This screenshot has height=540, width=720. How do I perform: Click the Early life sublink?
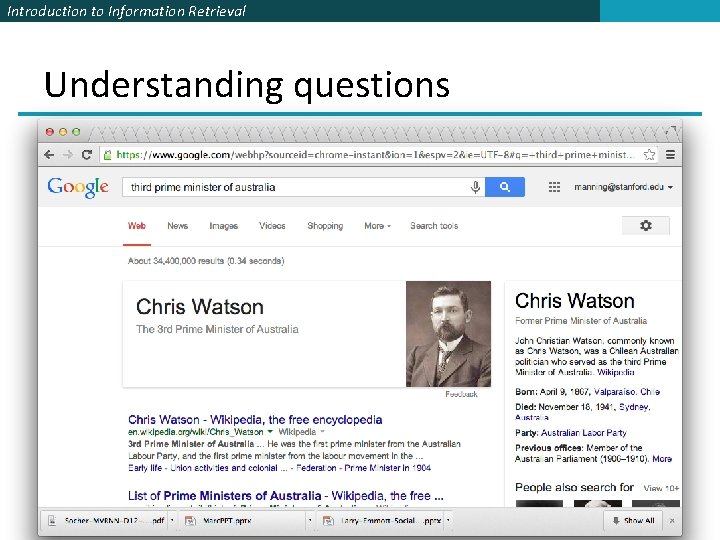point(145,468)
